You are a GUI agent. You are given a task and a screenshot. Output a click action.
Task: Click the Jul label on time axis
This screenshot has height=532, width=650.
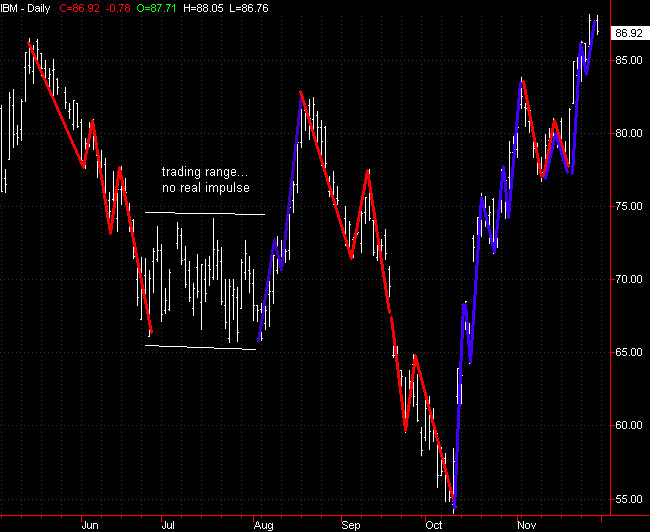coord(168,525)
